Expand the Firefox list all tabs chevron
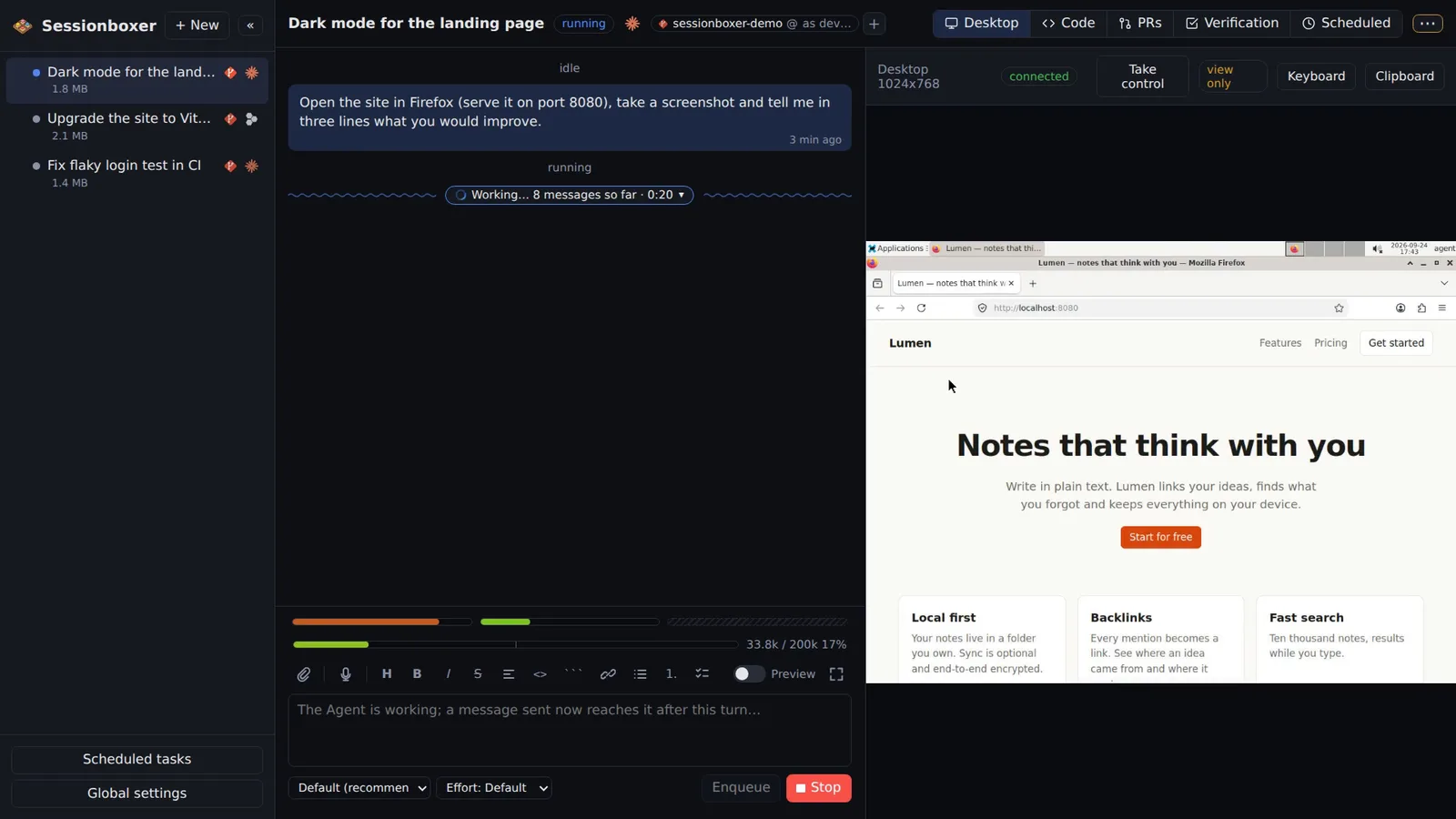 pyautogui.click(x=1443, y=283)
